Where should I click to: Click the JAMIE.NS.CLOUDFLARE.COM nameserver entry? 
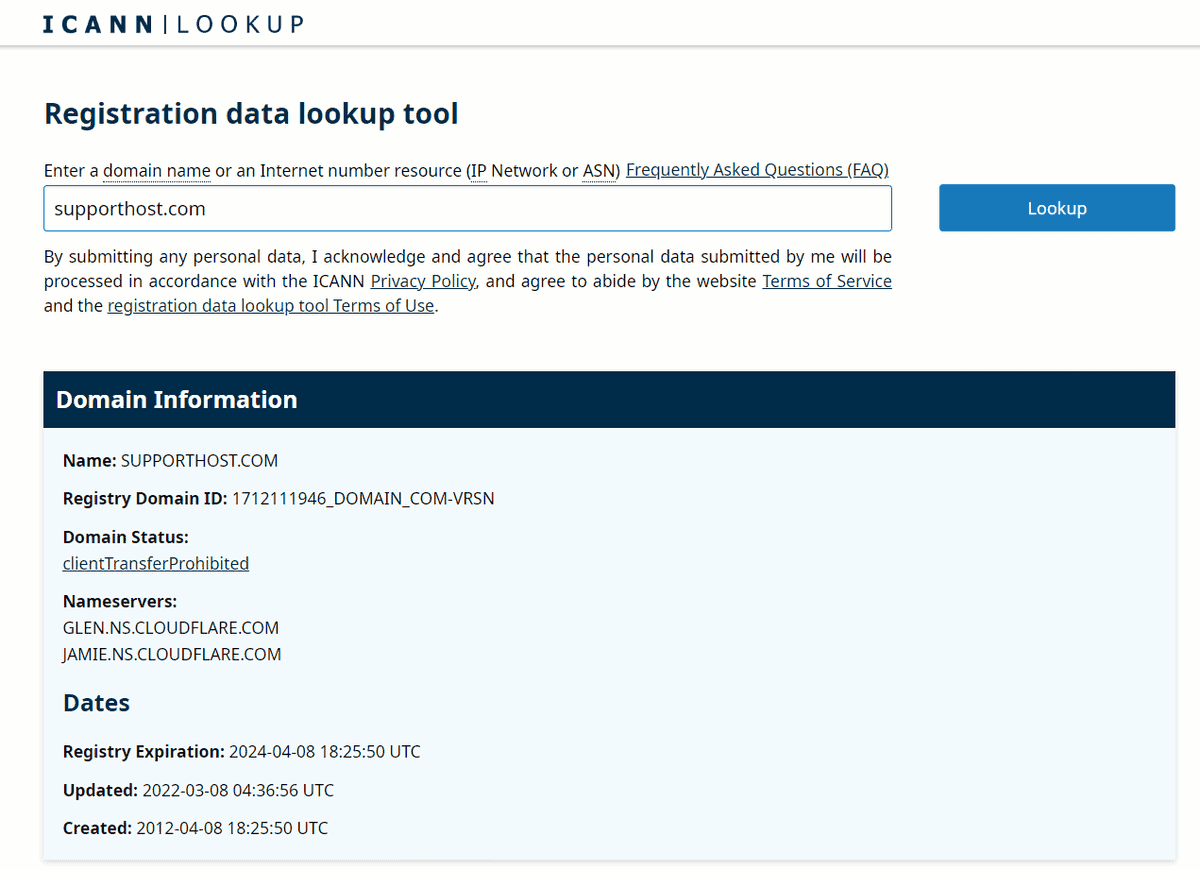[x=172, y=654]
